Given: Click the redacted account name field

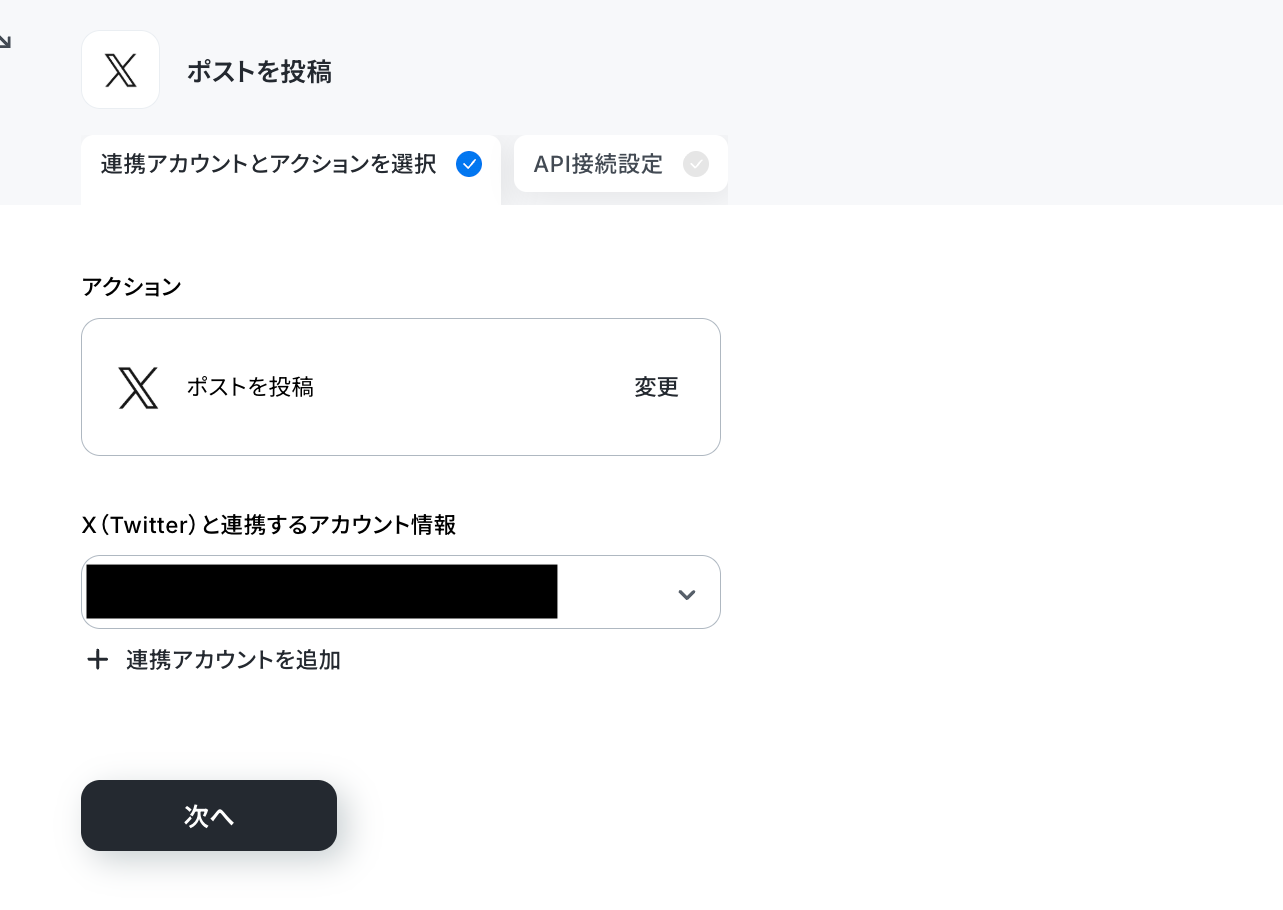Looking at the screenshot, I should 322,592.
